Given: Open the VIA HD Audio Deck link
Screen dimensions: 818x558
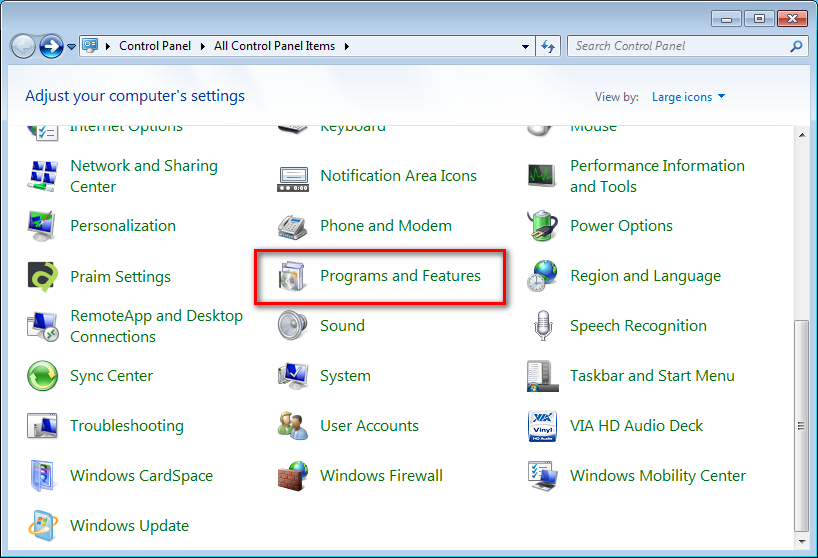Looking at the screenshot, I should [636, 426].
